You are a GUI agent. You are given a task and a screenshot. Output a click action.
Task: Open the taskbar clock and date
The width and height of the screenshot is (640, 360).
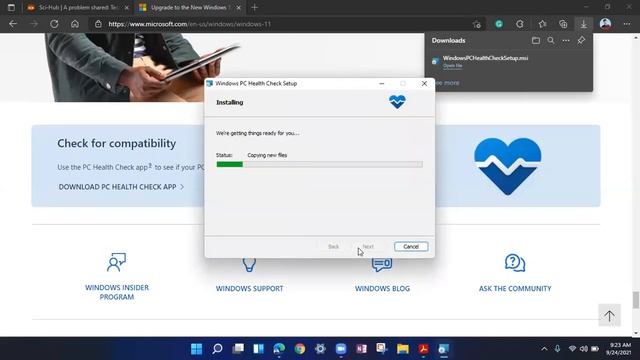[619, 349]
